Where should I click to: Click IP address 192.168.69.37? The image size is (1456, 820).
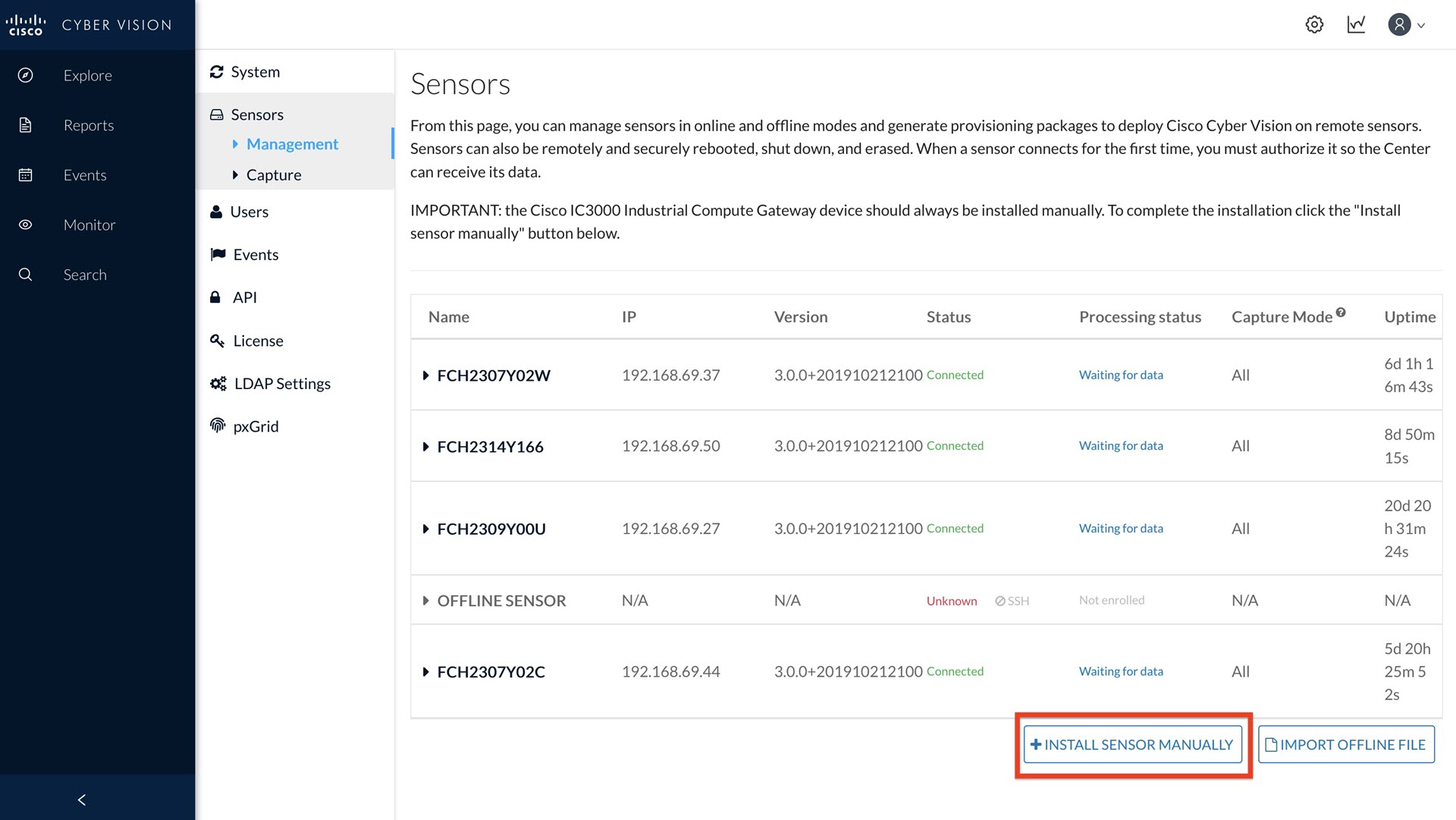[671, 375]
